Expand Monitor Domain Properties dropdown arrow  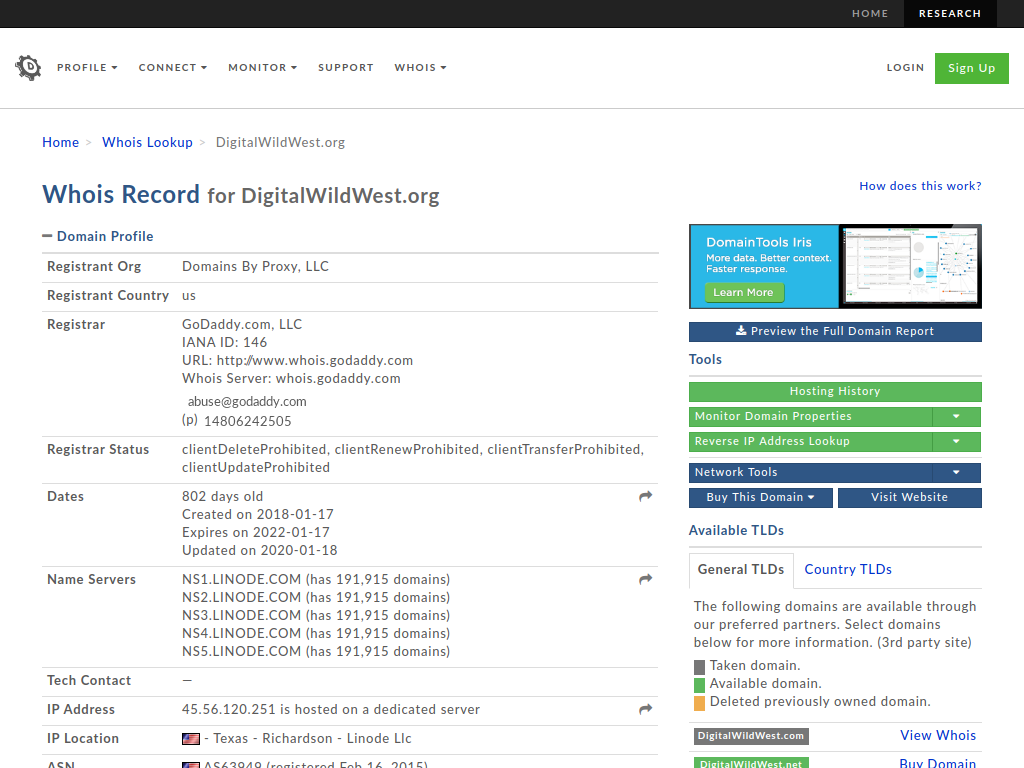[x=956, y=417]
